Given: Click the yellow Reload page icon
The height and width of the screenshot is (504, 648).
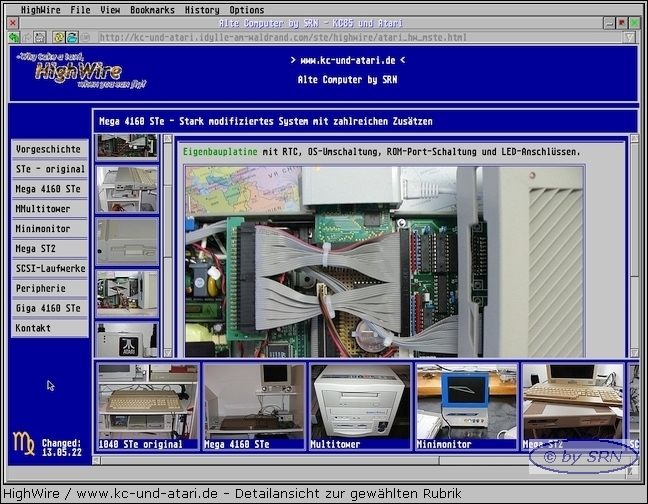Looking at the screenshot, I should (59, 38).
